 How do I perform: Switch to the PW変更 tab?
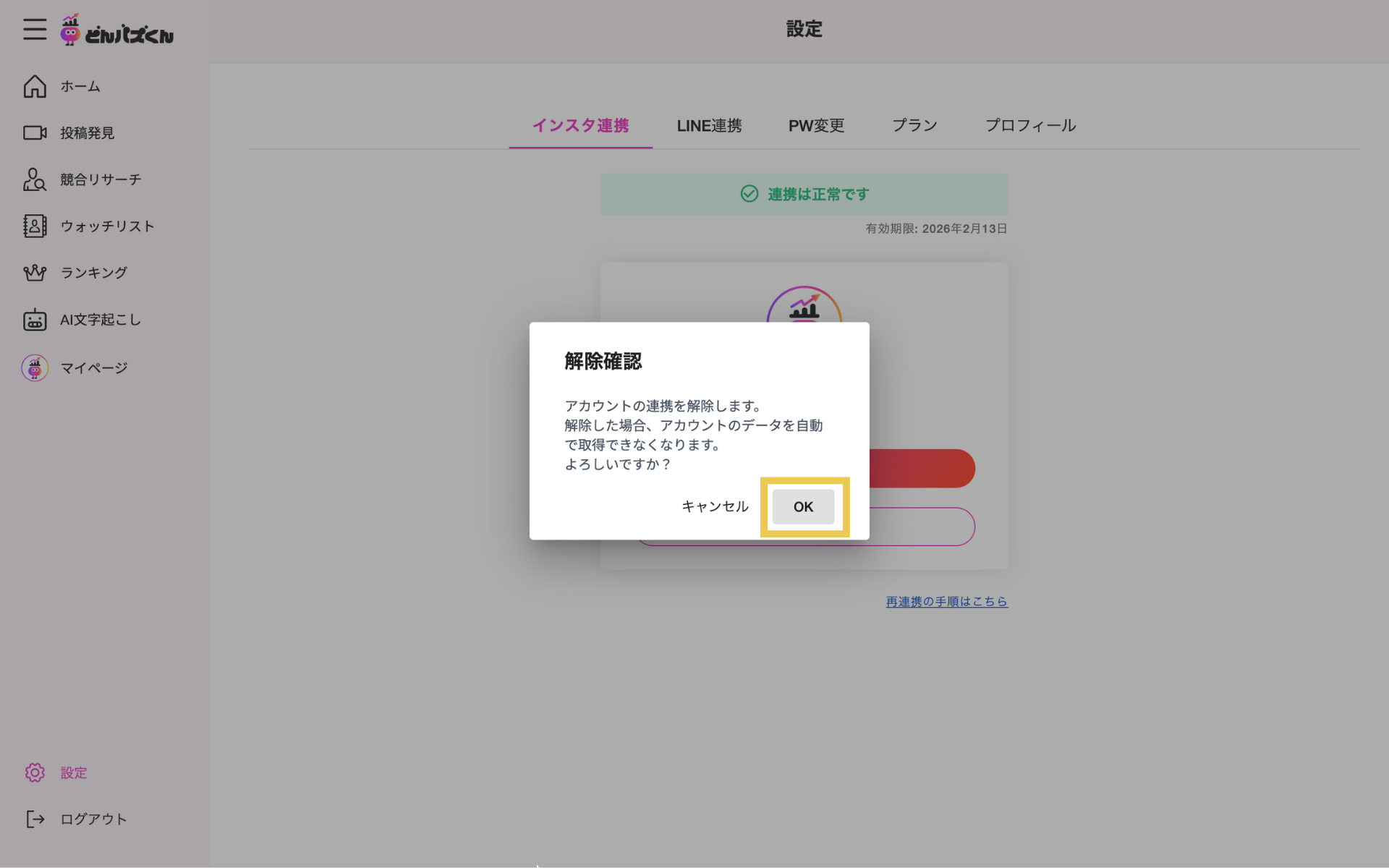tap(816, 126)
